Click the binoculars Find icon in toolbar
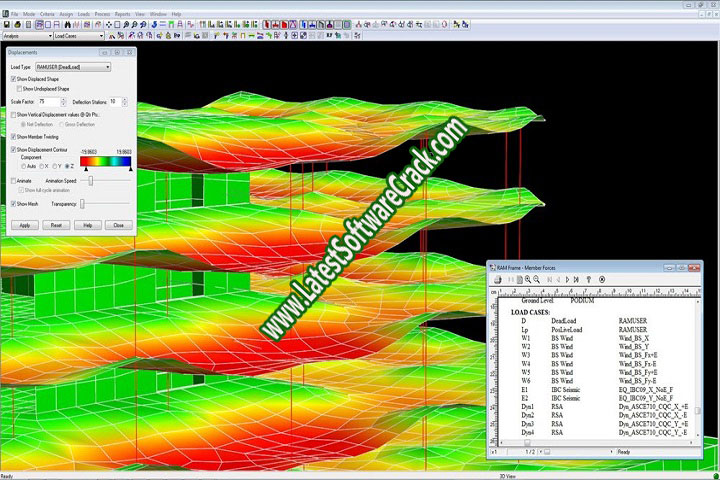The height and width of the screenshot is (480, 720). pyautogui.click(x=68, y=25)
